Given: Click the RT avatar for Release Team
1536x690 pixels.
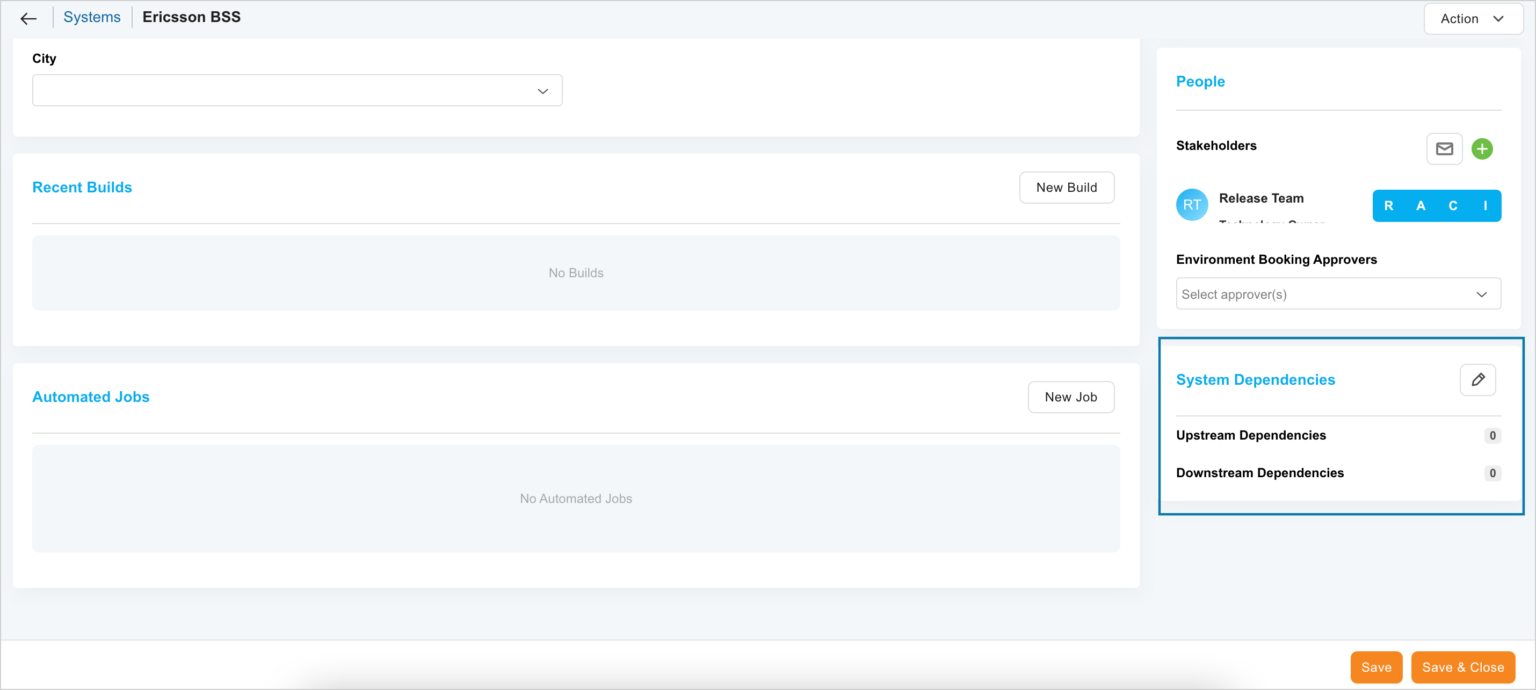Looking at the screenshot, I should click(x=1192, y=205).
